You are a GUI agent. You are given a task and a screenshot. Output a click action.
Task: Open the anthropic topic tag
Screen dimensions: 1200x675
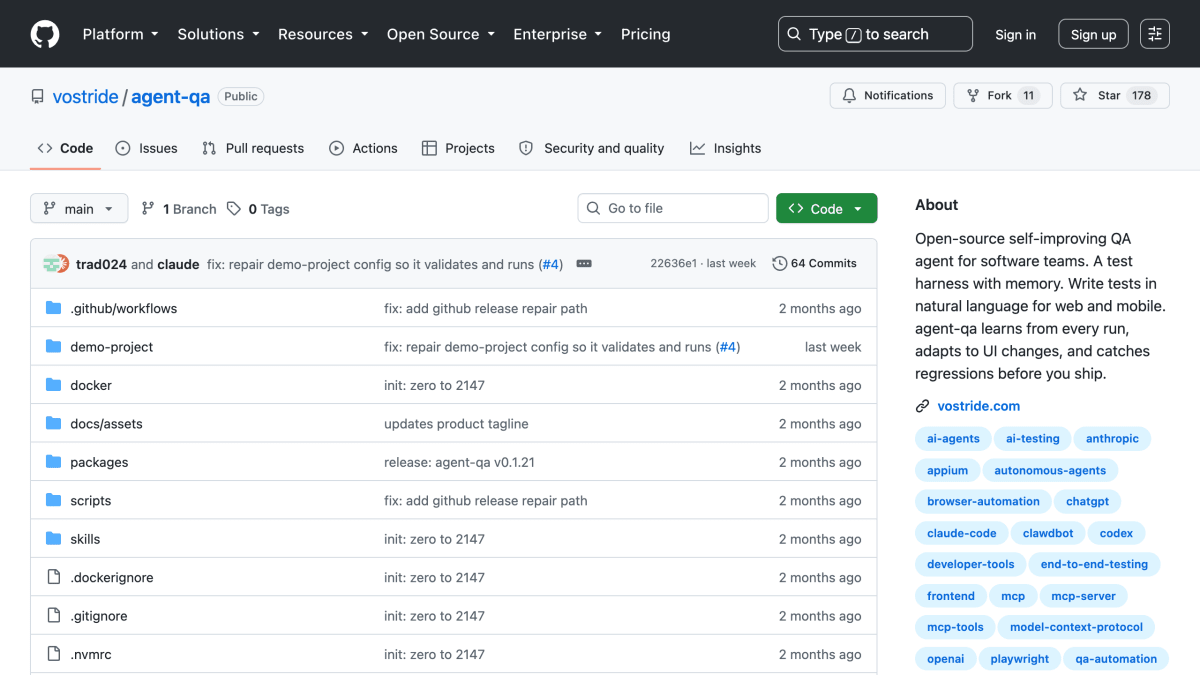coord(1112,438)
